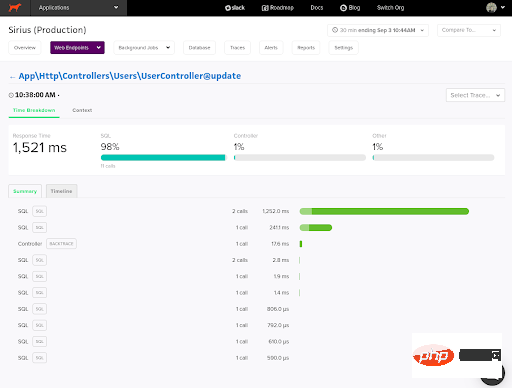Click SQL badge on 1,252.0 ms row
512x388 pixels.
point(39,211)
